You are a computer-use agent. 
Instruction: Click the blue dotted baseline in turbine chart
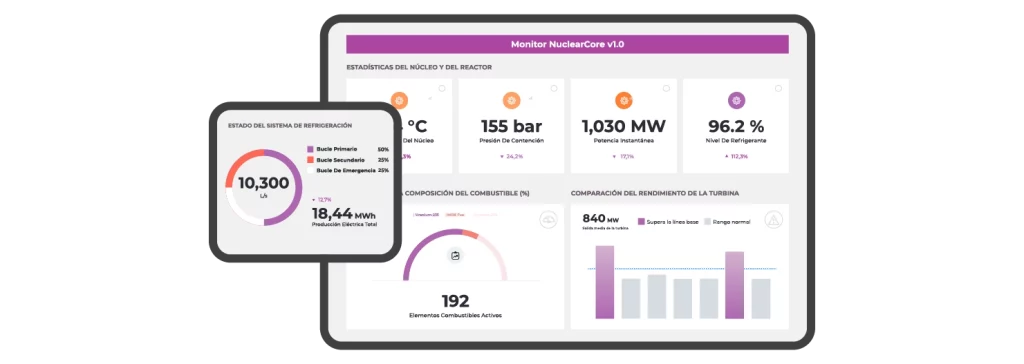[x=682, y=269]
